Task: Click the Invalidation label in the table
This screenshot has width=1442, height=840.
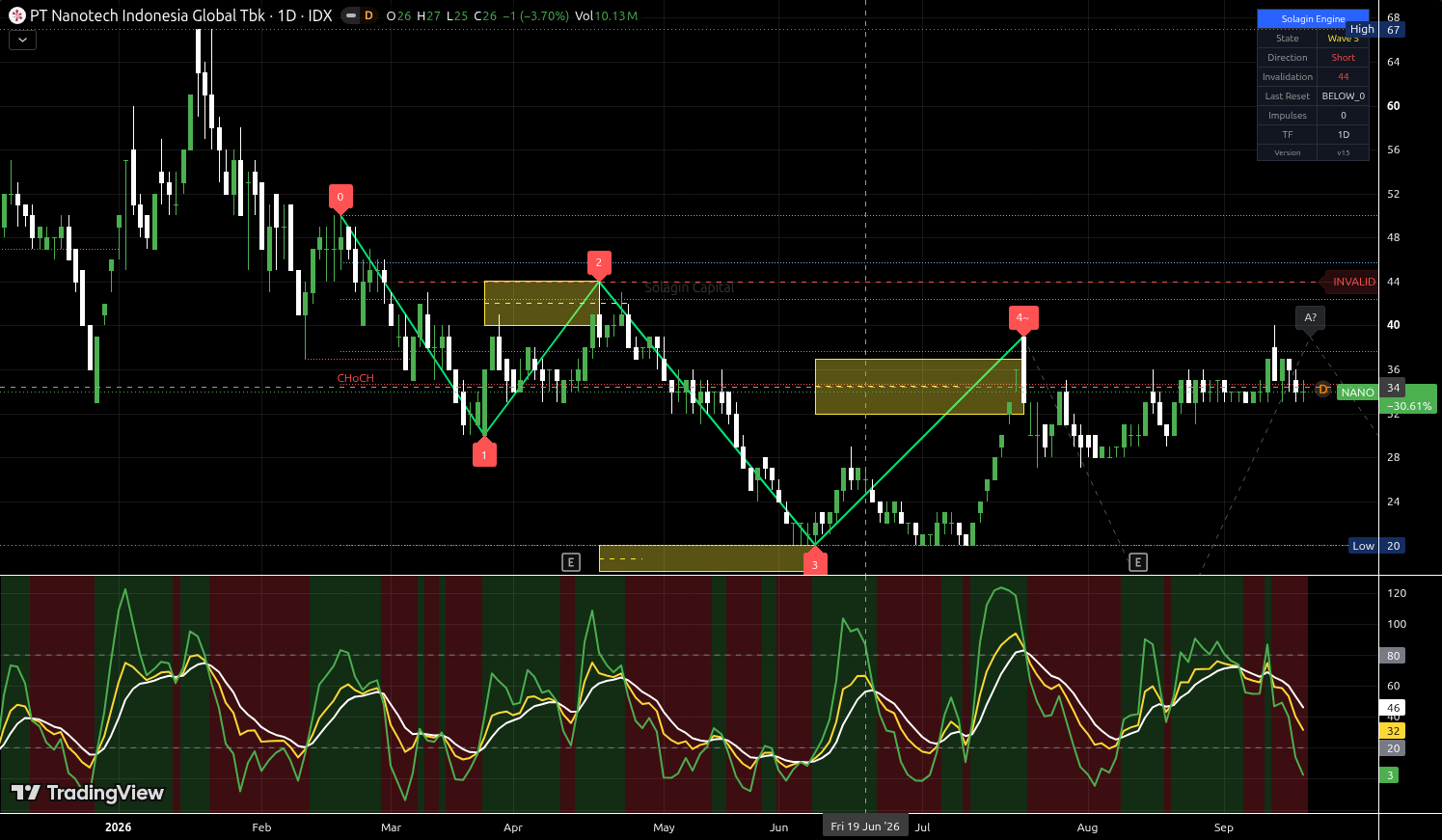Action: [1288, 77]
